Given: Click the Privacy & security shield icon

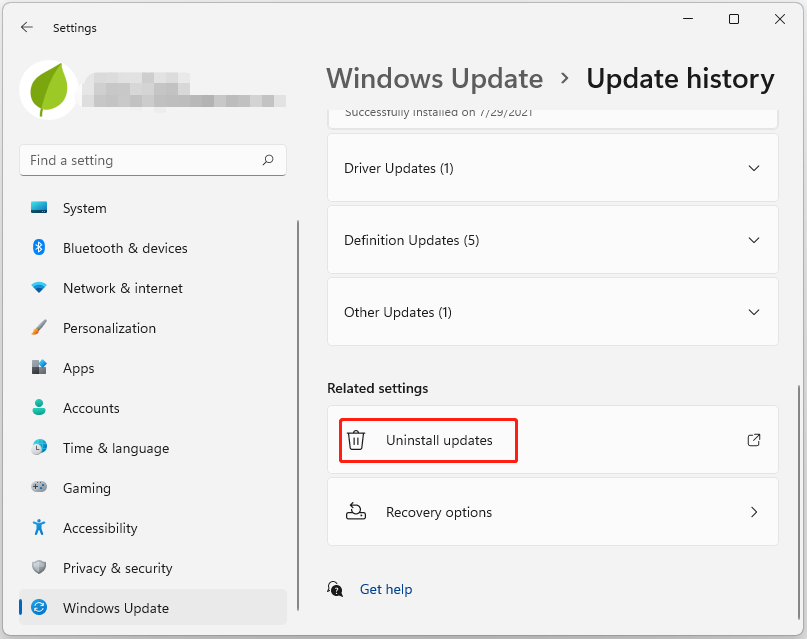Looking at the screenshot, I should coord(39,568).
